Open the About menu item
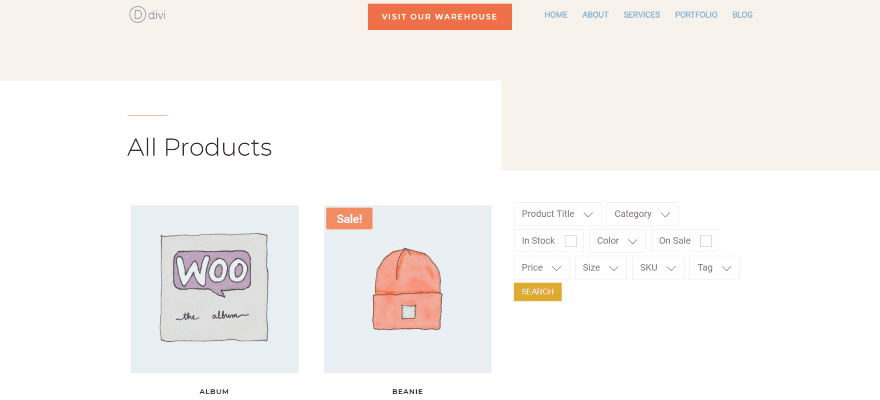The width and height of the screenshot is (880, 400). (595, 15)
